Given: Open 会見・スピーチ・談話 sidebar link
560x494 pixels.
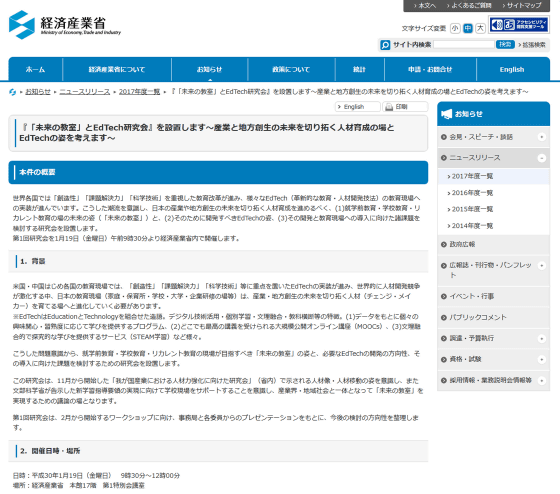Looking at the screenshot, I should [x=481, y=137].
